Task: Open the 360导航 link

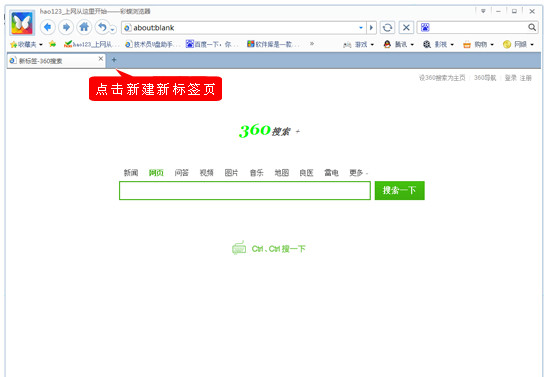Action: click(x=485, y=78)
